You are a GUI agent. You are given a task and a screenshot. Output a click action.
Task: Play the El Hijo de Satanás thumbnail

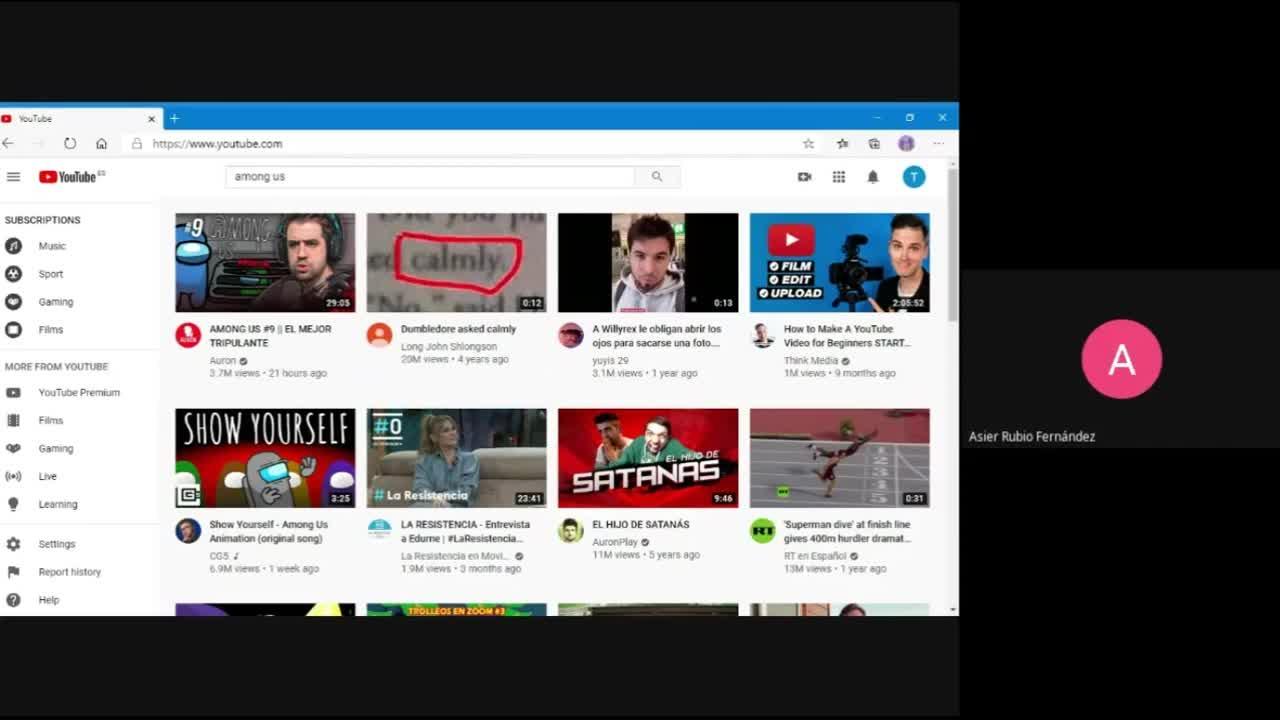pos(648,458)
